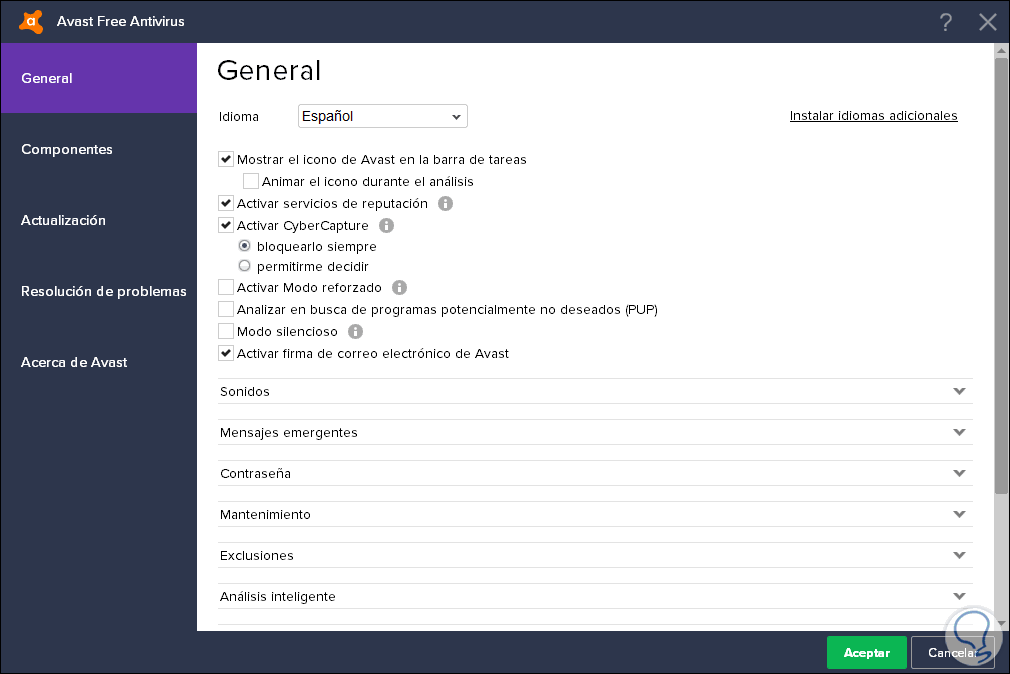Image resolution: width=1010 pixels, height=674 pixels.
Task: Open the Idioma language dropdown
Action: [383, 116]
